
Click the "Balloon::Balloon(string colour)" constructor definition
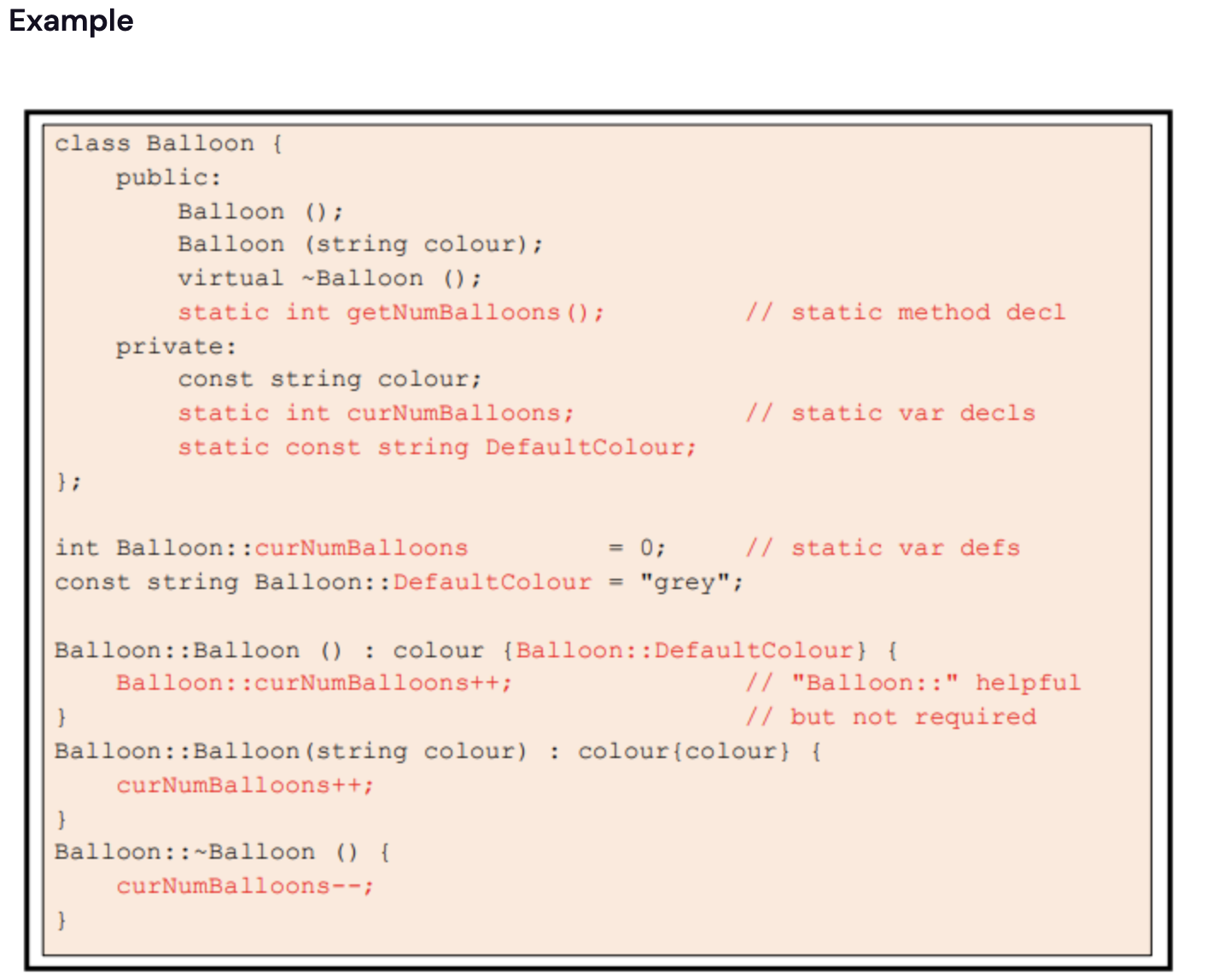pos(291,751)
